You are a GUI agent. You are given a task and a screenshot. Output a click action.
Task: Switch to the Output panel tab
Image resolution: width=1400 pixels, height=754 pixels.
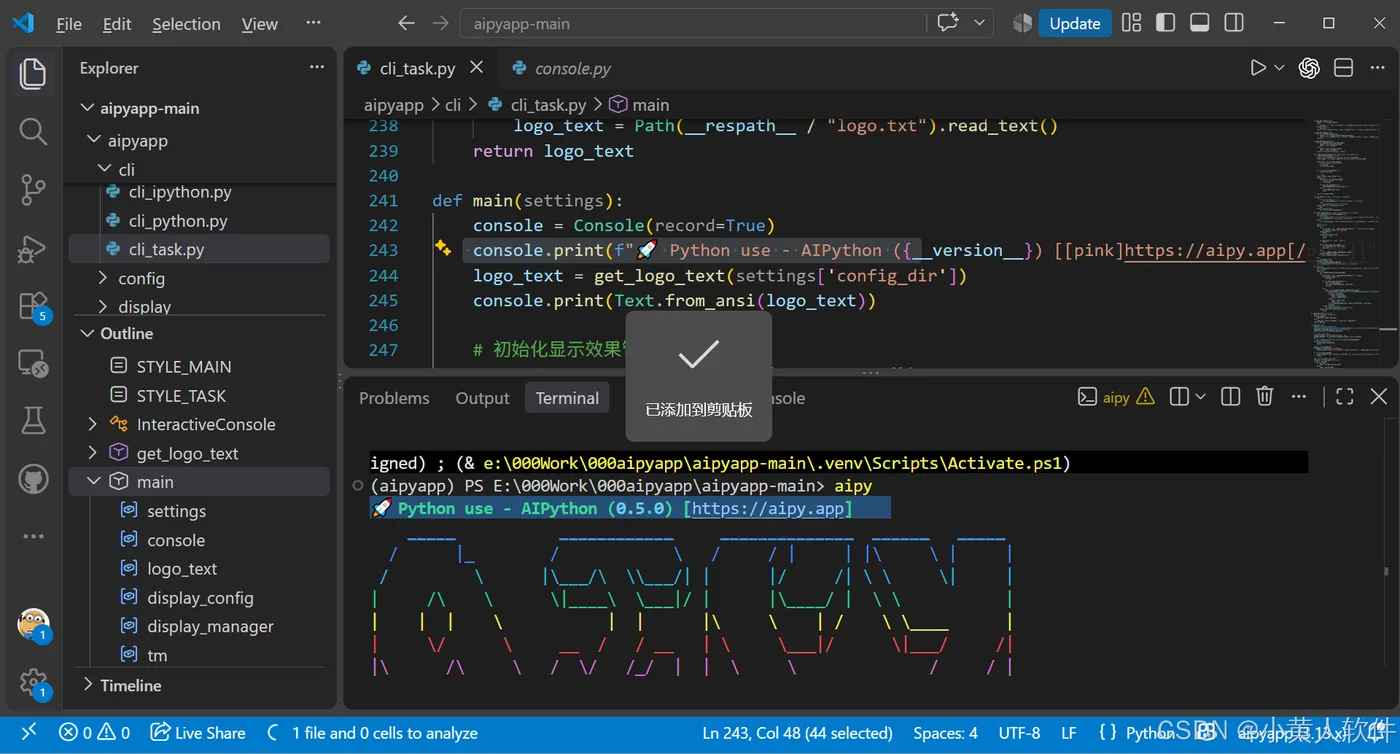tap(482, 398)
